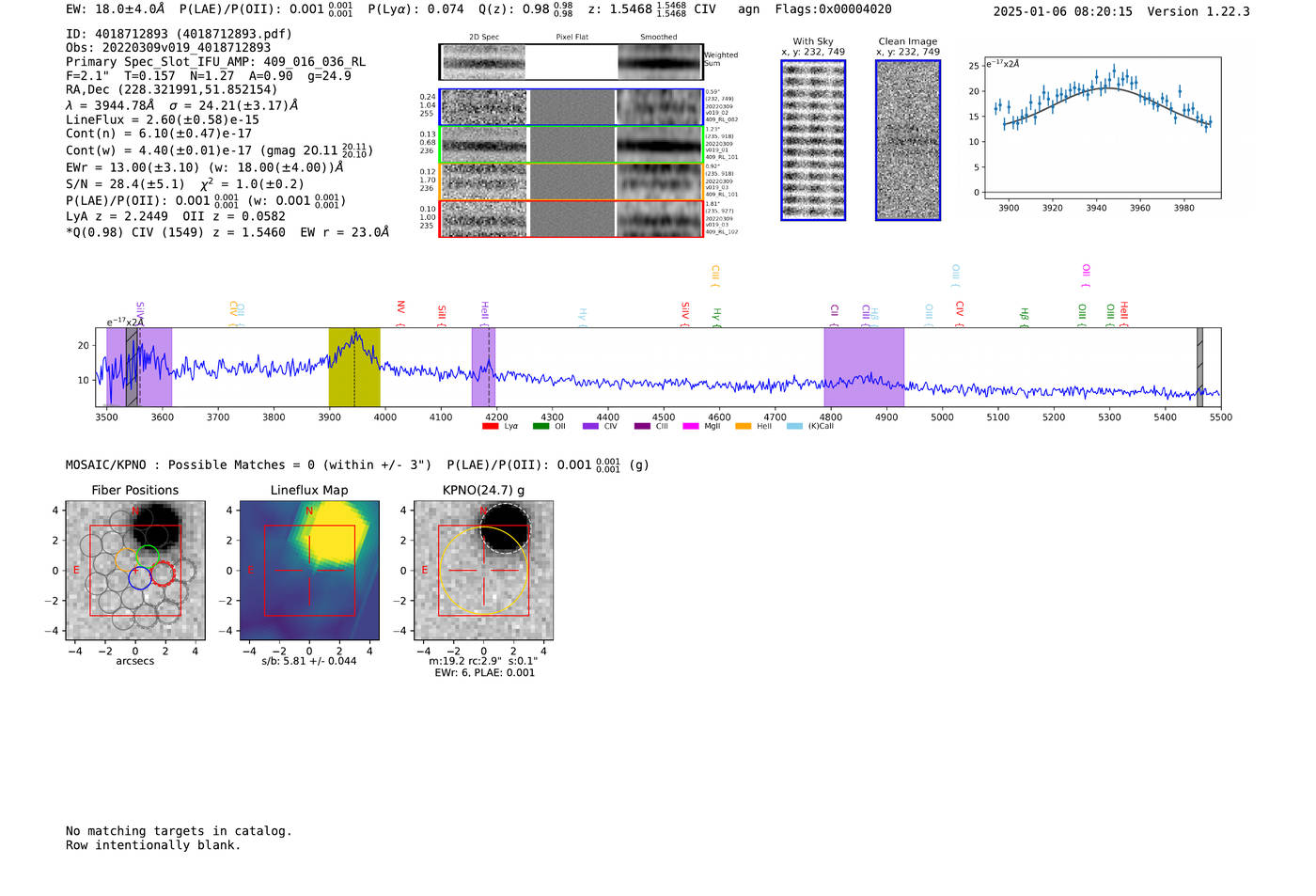Image resolution: width=1316 pixels, height=896 pixels.
Task: Click the yellow highlighted emission region in spectrum
Action: (x=354, y=368)
